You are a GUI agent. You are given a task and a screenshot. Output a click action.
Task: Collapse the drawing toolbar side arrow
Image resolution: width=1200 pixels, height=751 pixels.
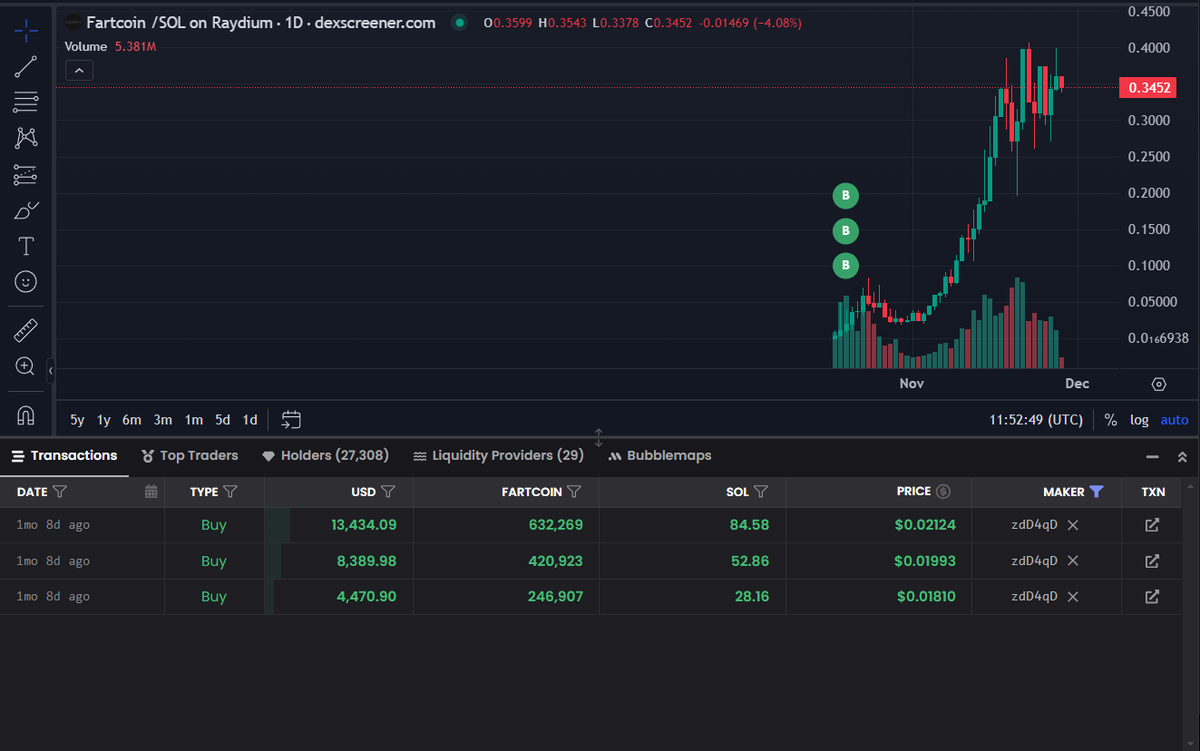pos(51,371)
